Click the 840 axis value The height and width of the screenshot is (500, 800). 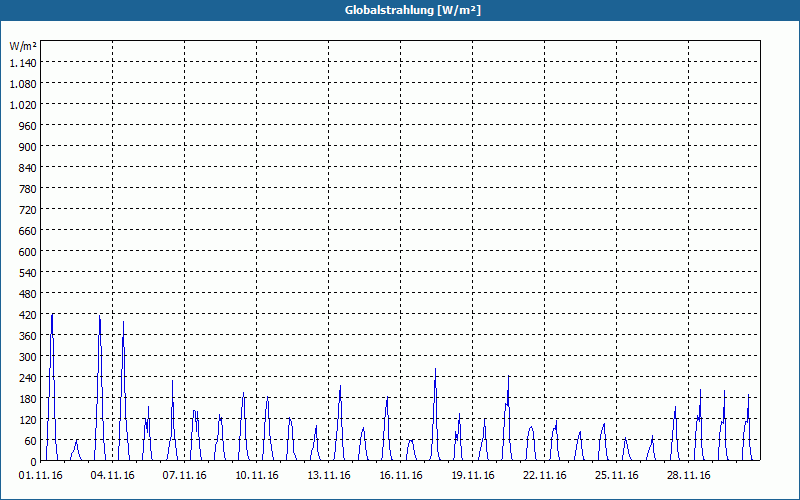tap(28, 168)
